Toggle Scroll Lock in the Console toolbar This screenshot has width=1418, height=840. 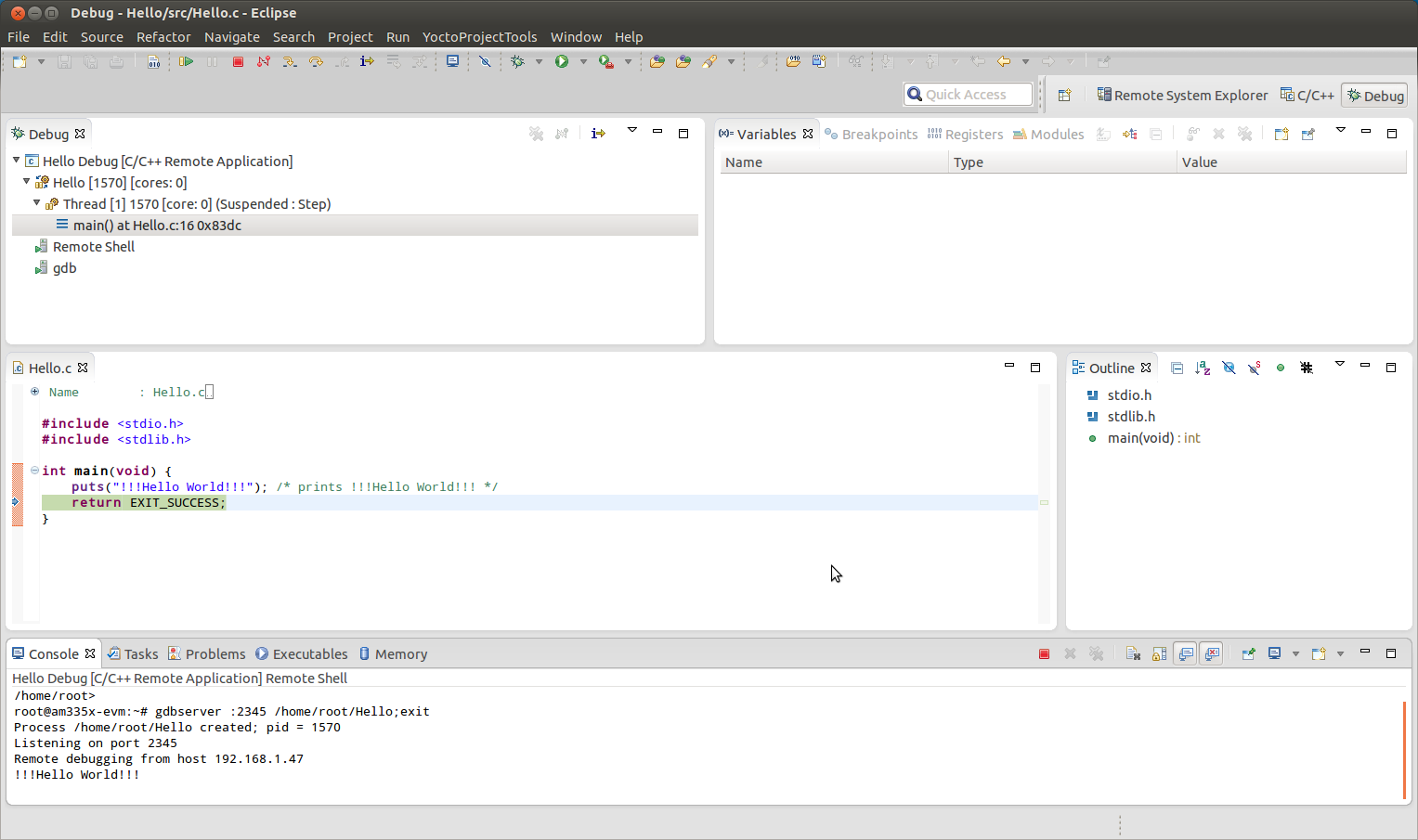coord(1159,653)
